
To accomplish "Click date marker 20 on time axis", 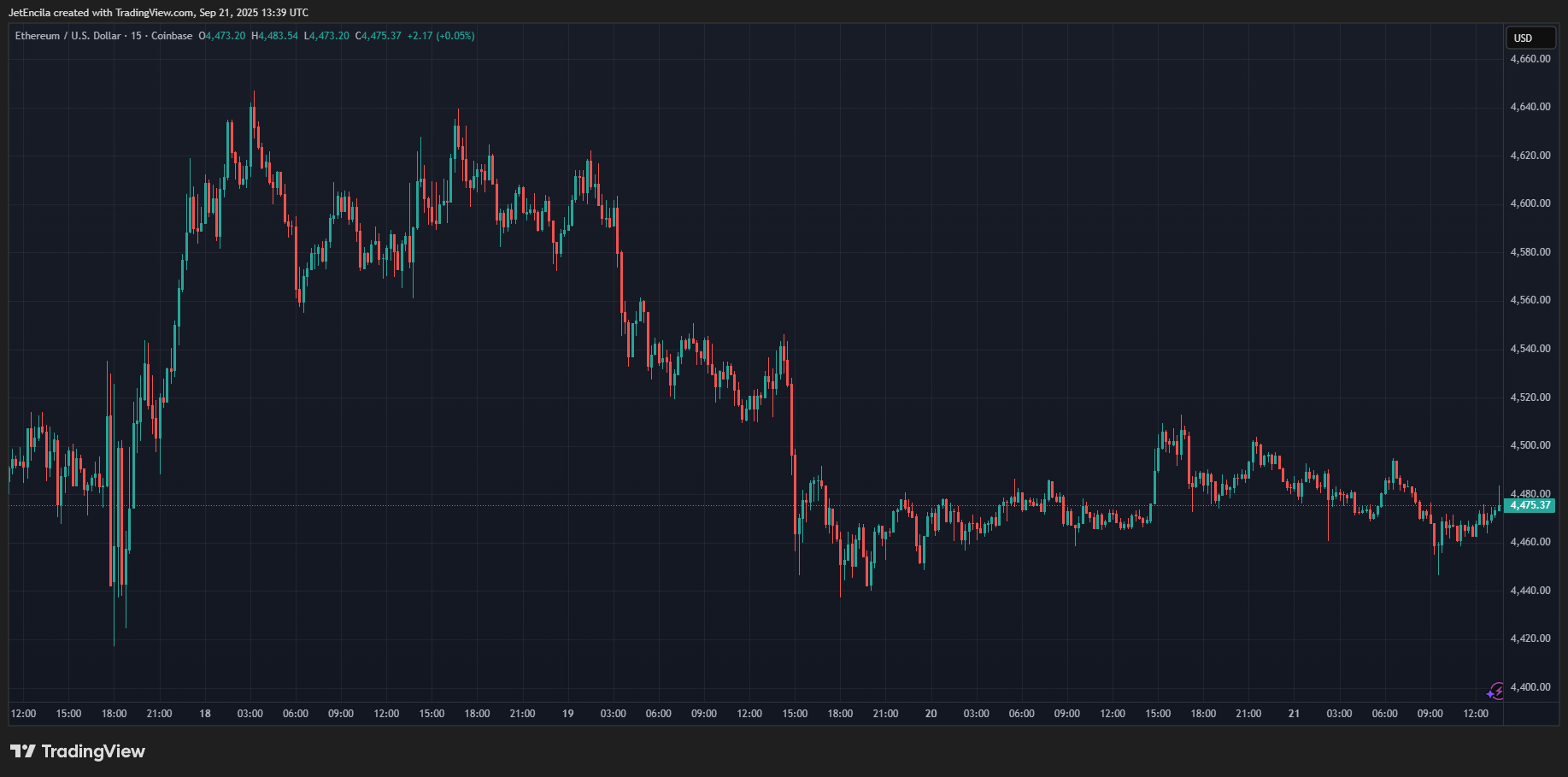I will pos(931,714).
